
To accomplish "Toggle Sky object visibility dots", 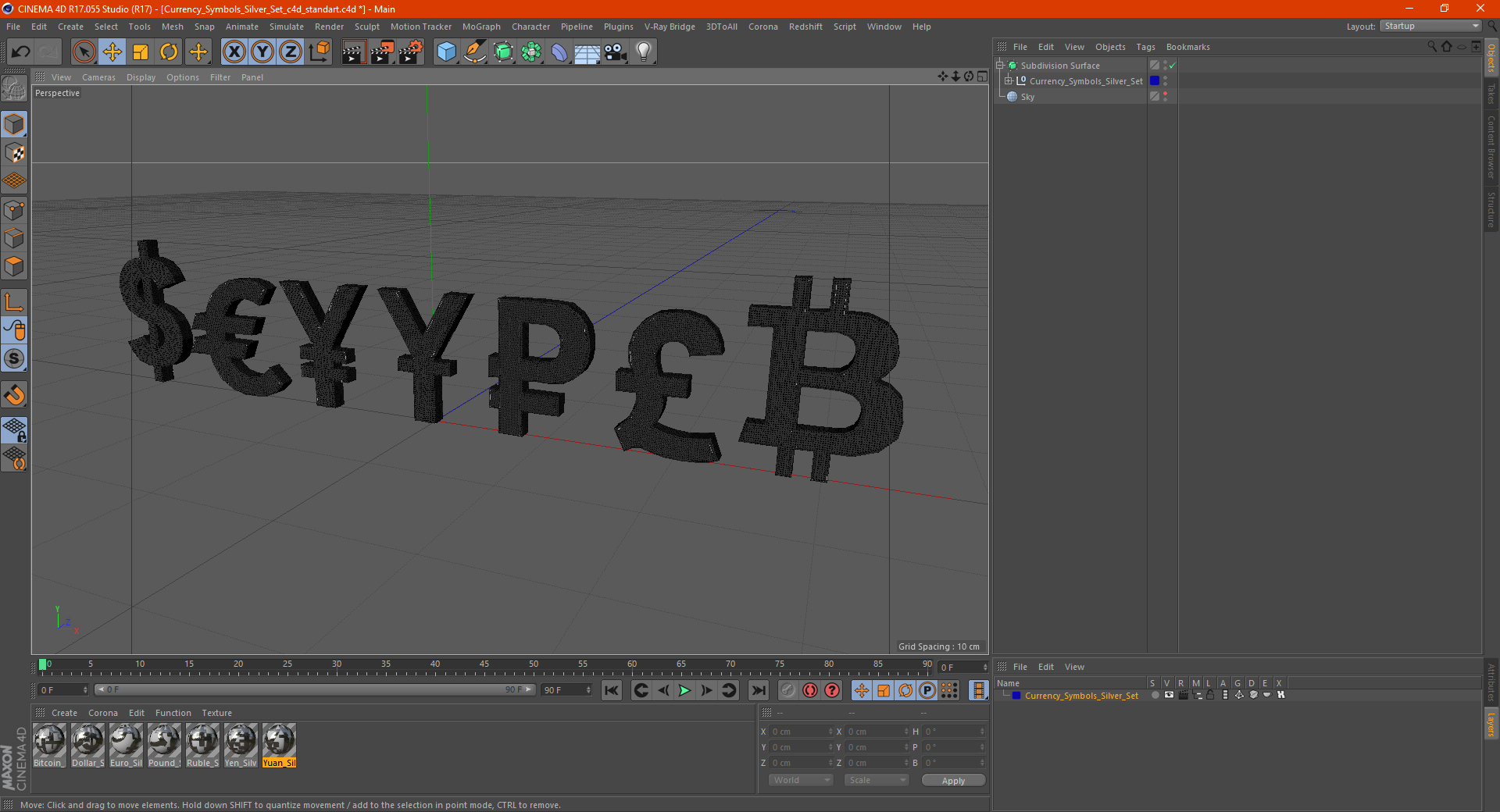I will [1165, 96].
